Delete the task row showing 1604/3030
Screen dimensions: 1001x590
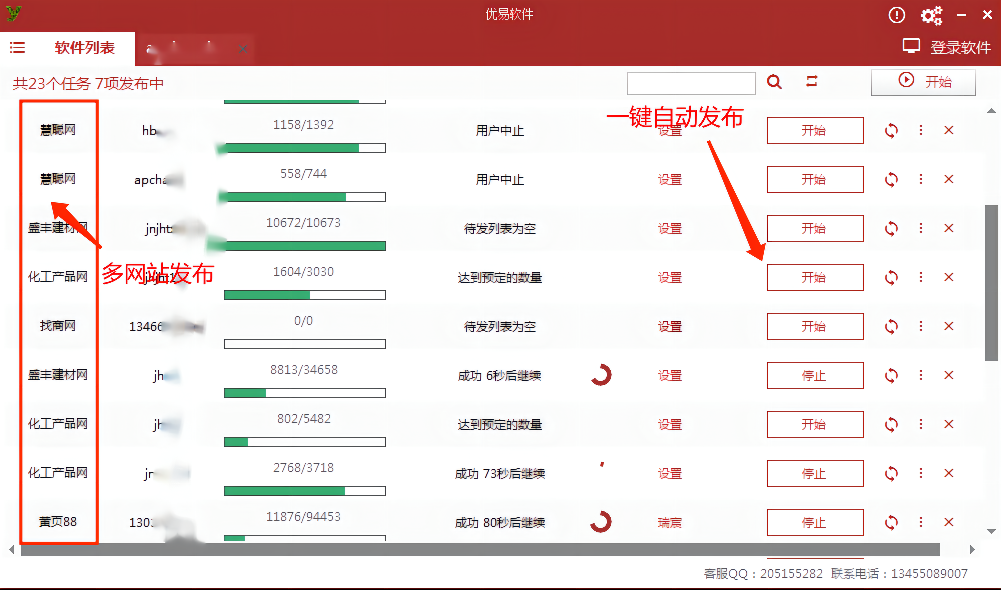tap(949, 277)
